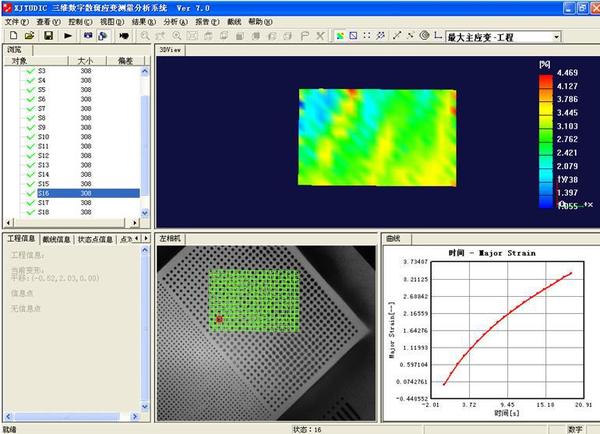
Task: Select the 左相机 tab
Action: click(170, 238)
